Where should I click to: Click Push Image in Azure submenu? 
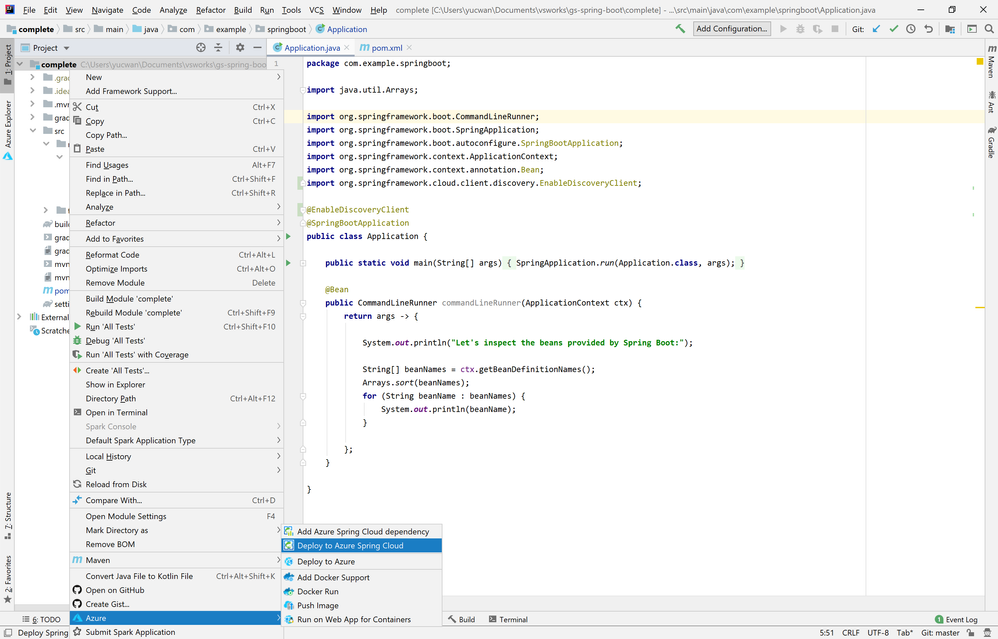click(362, 605)
